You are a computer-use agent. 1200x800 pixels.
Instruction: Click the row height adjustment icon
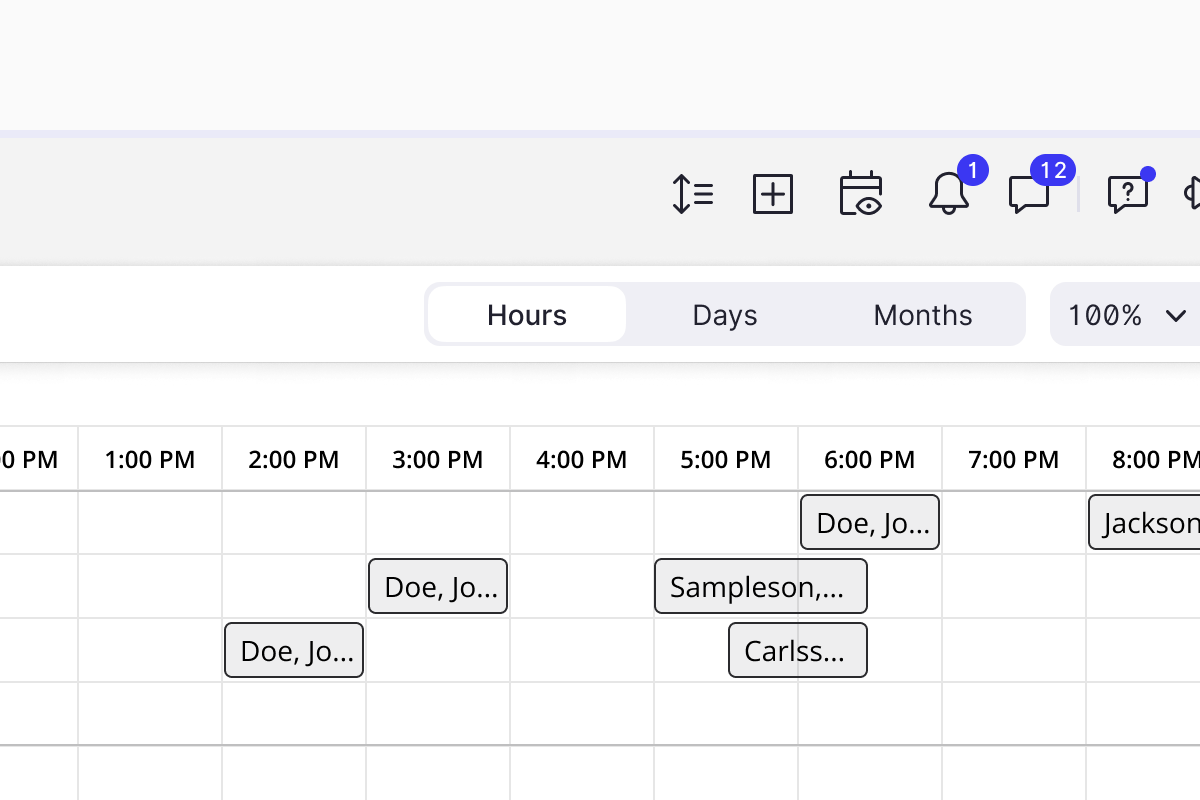(692, 194)
